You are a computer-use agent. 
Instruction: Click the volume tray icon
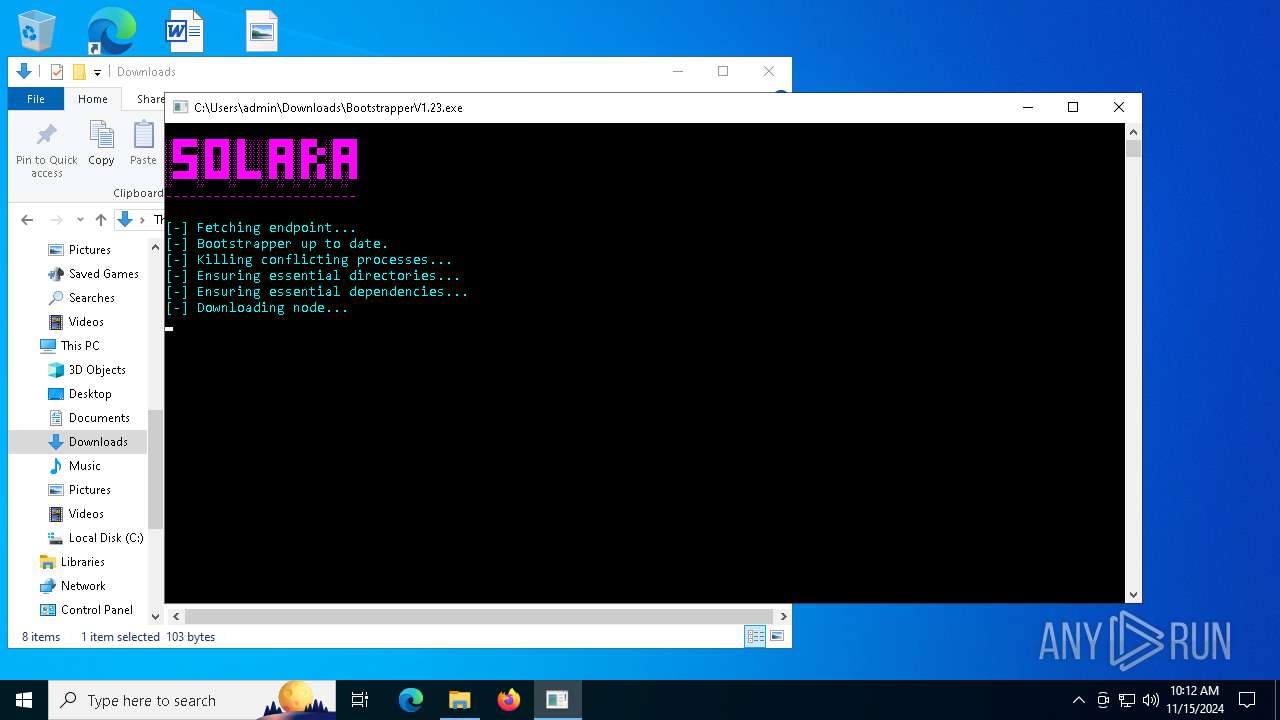click(1150, 700)
